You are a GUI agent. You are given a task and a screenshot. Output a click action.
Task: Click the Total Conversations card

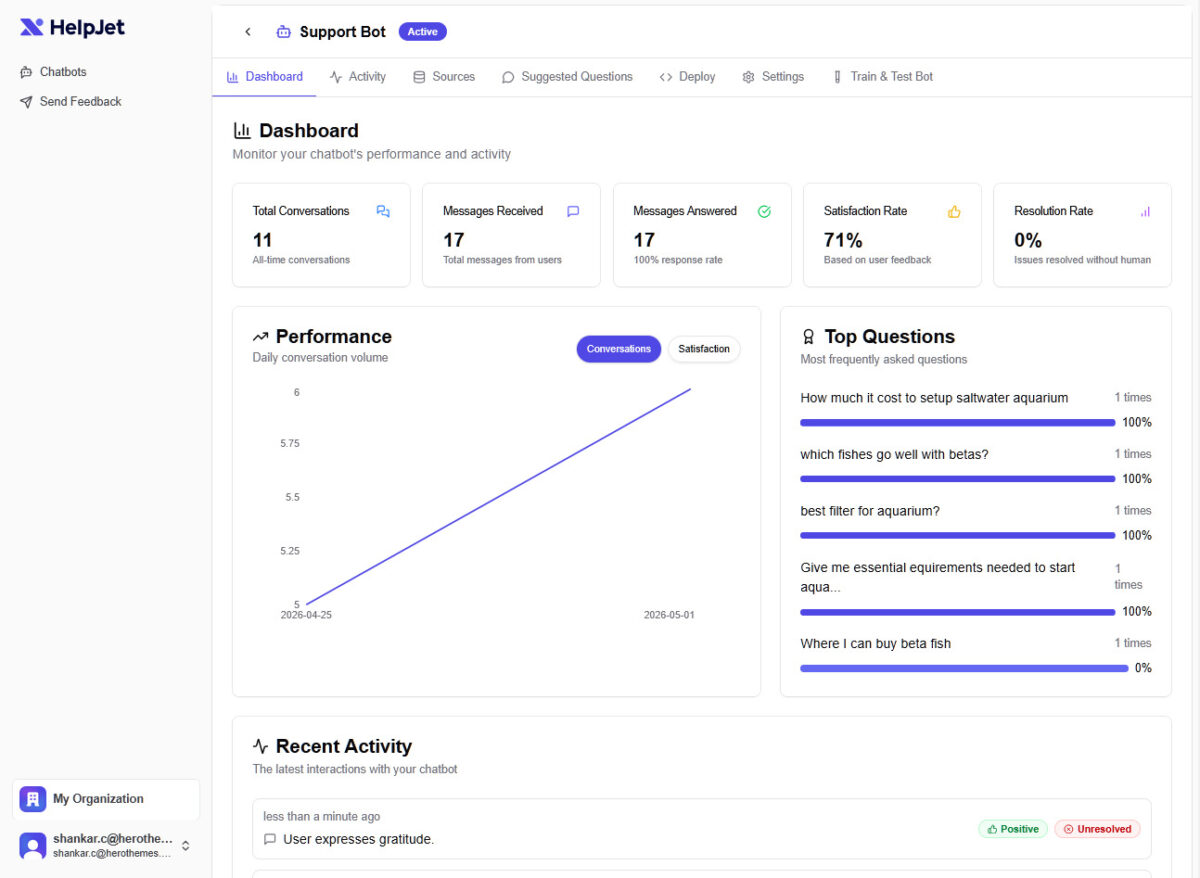[321, 235]
